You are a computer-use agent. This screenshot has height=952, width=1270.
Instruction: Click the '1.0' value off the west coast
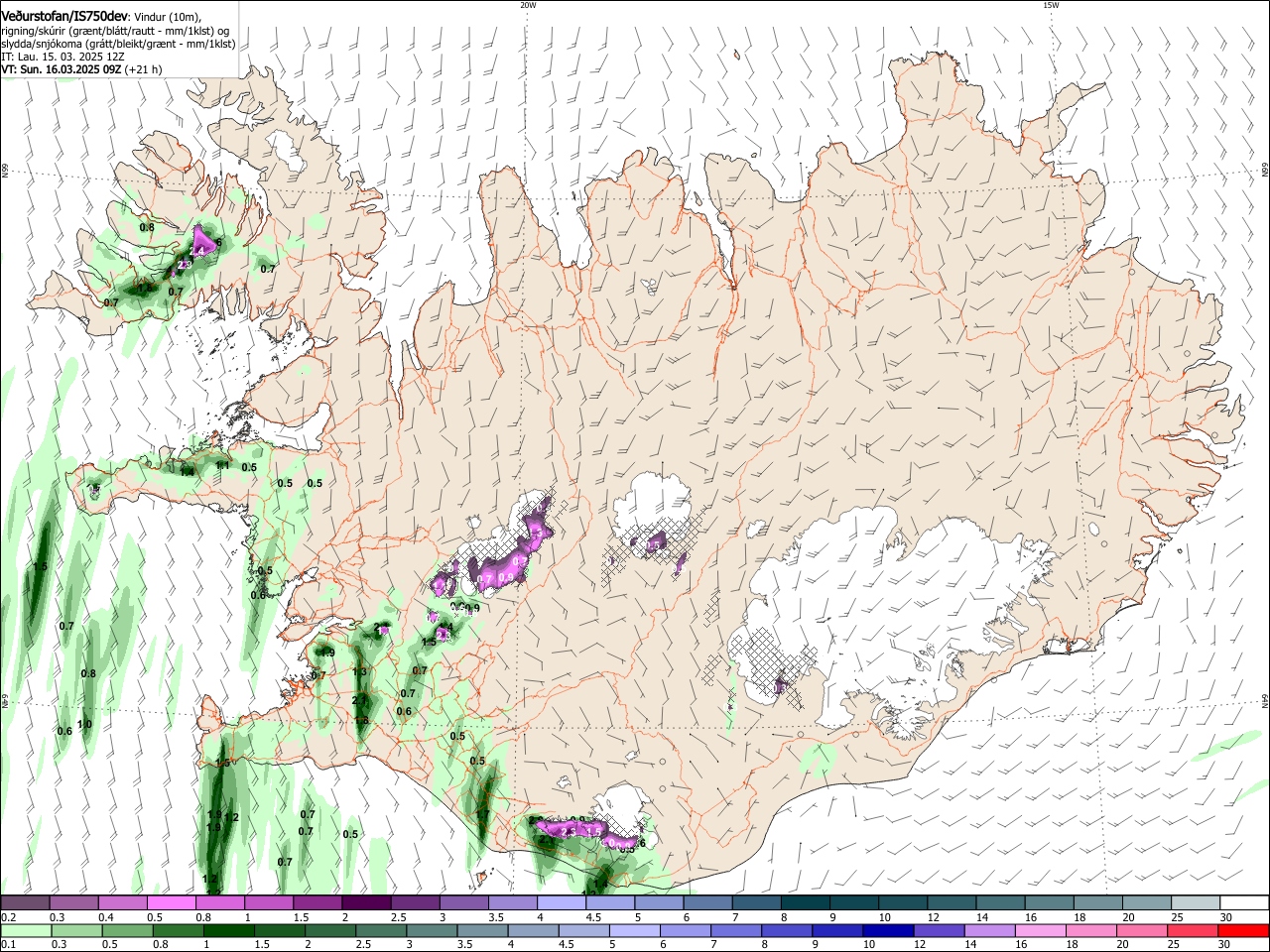point(84,725)
